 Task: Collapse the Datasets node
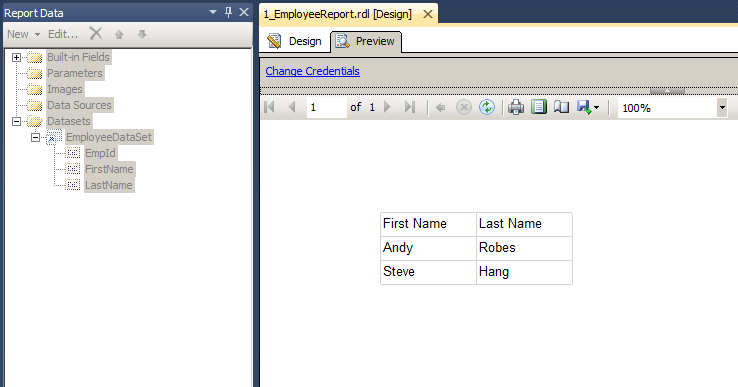[16, 121]
